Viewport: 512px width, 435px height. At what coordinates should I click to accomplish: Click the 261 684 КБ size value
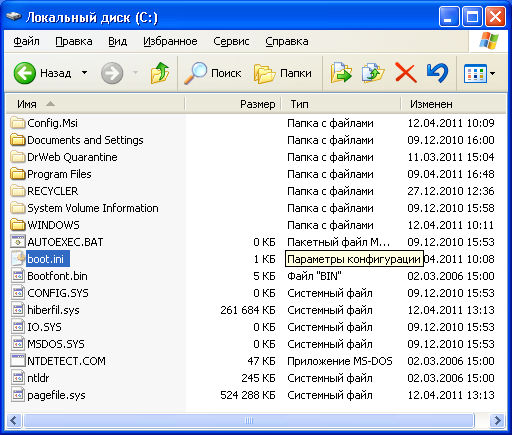click(x=248, y=310)
